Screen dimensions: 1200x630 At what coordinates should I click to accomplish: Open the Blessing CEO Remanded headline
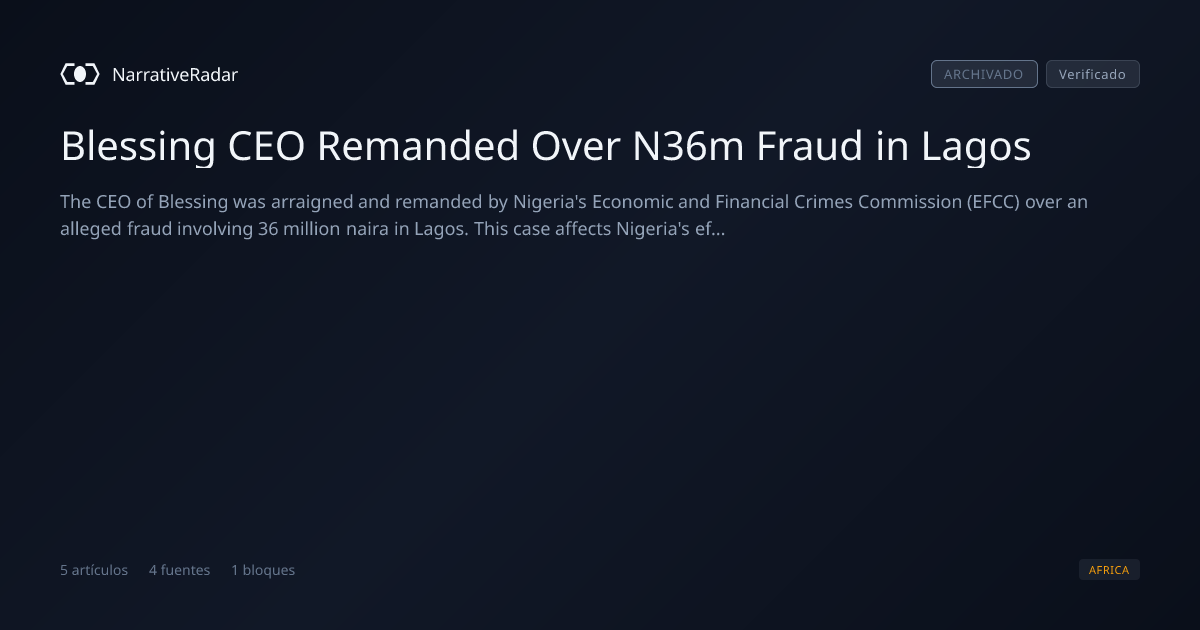point(546,146)
